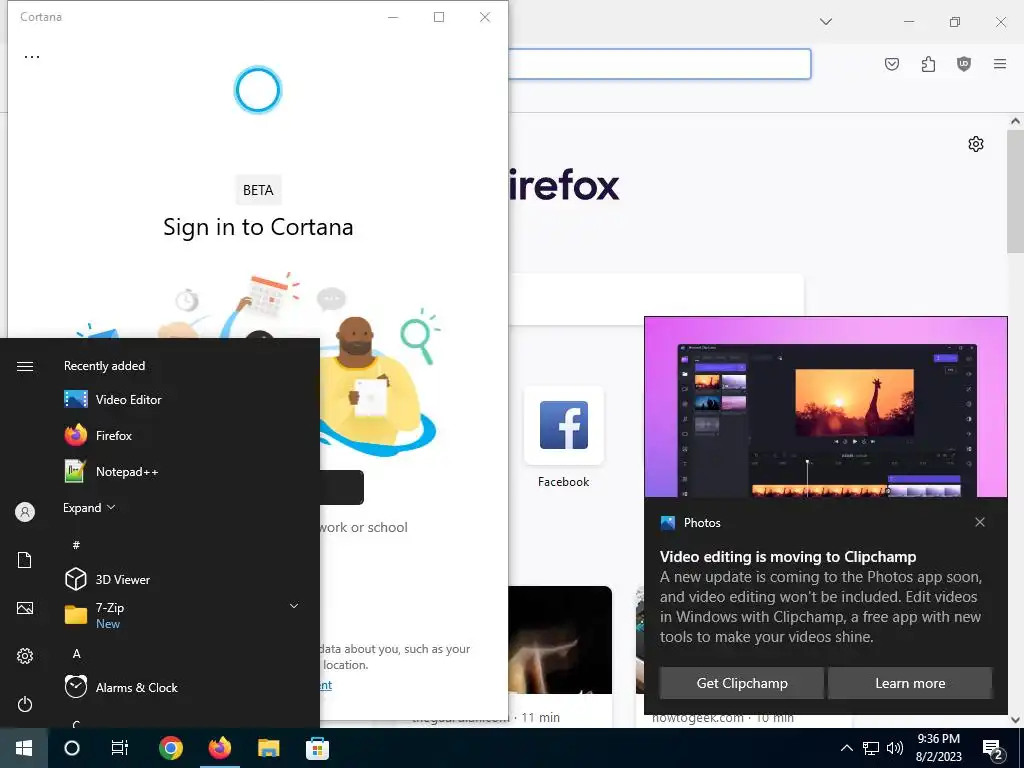Open Firefox Pocket save icon
Viewport: 1024px width, 768px height.
click(x=892, y=64)
